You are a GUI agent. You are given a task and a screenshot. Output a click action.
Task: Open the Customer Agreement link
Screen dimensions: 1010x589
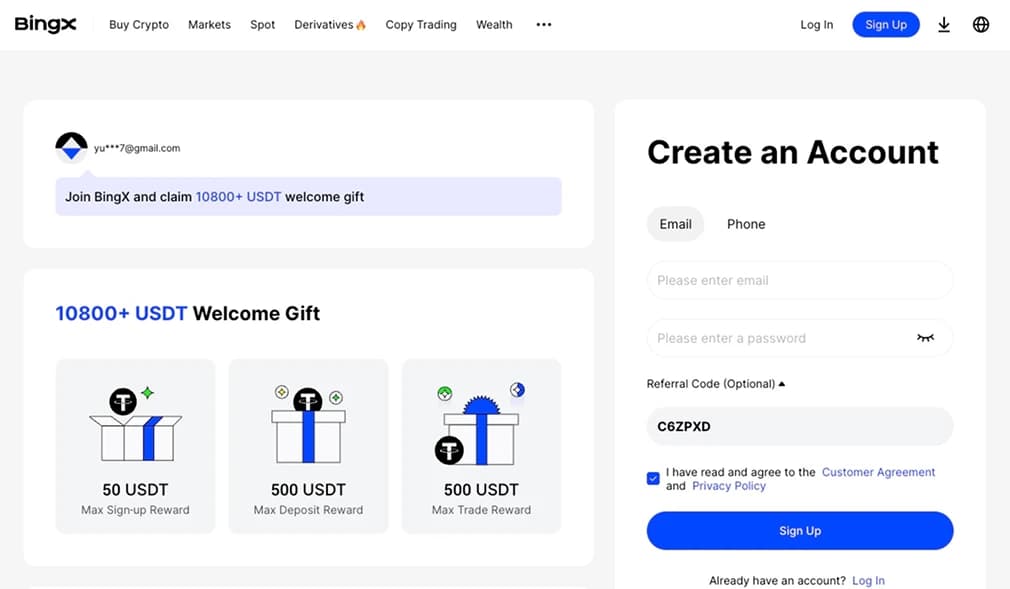tap(878, 472)
